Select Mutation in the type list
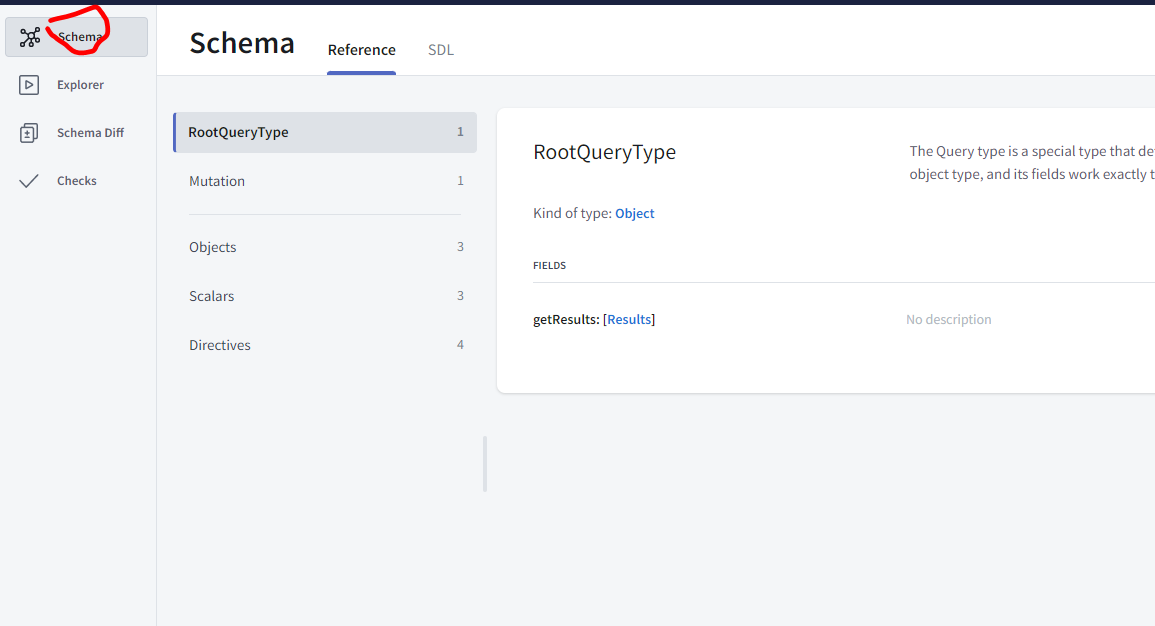The height and width of the screenshot is (626, 1155). coord(325,181)
